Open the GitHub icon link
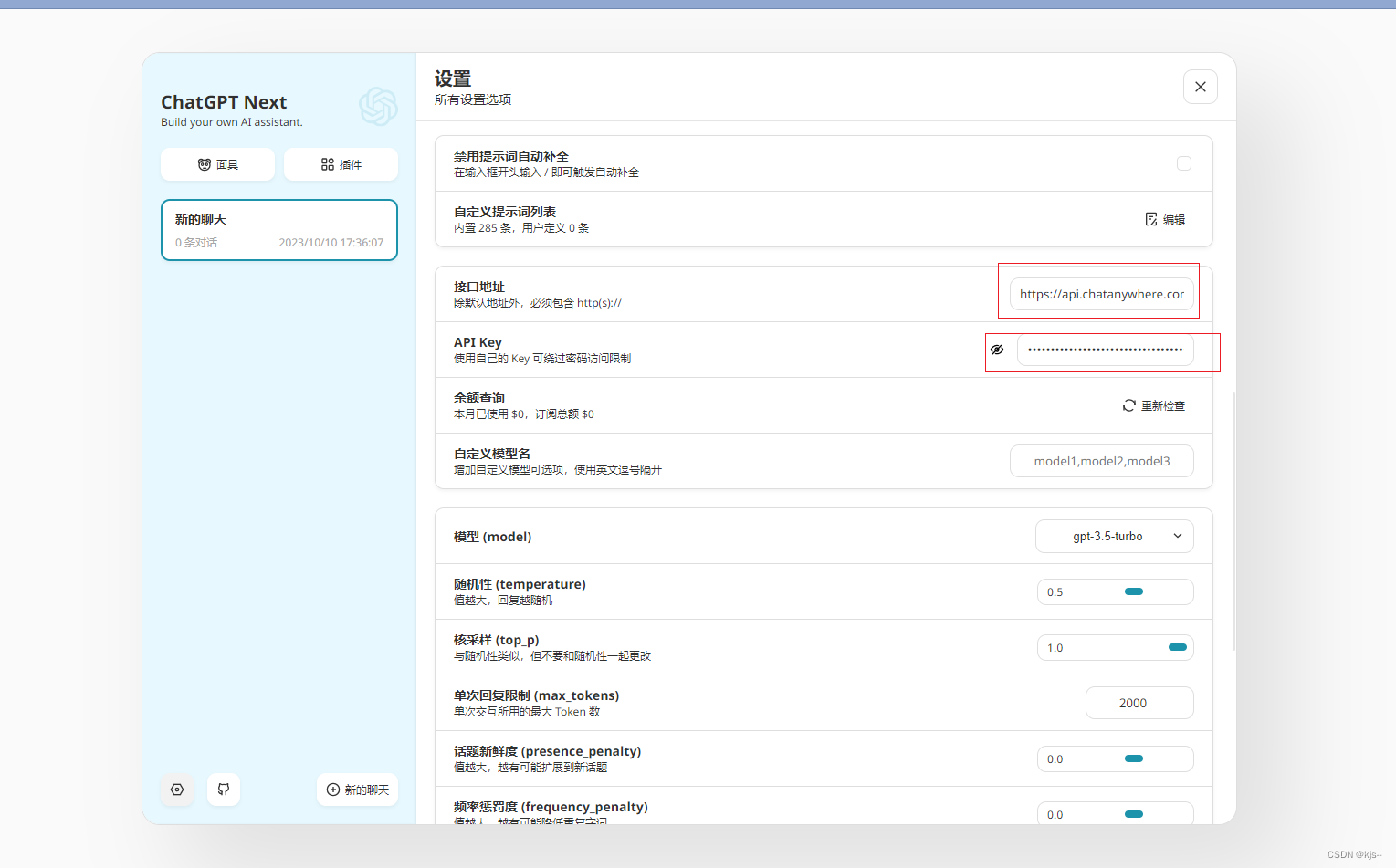 [224, 790]
